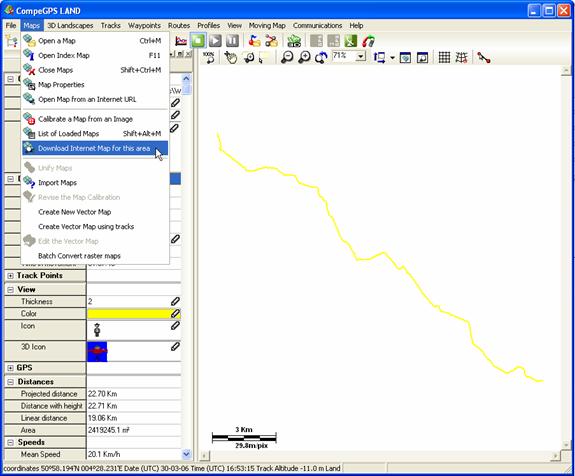Choose Calibrate a Map from an Image
Image resolution: width=575 pixels, height=476 pixels.
tap(95, 119)
